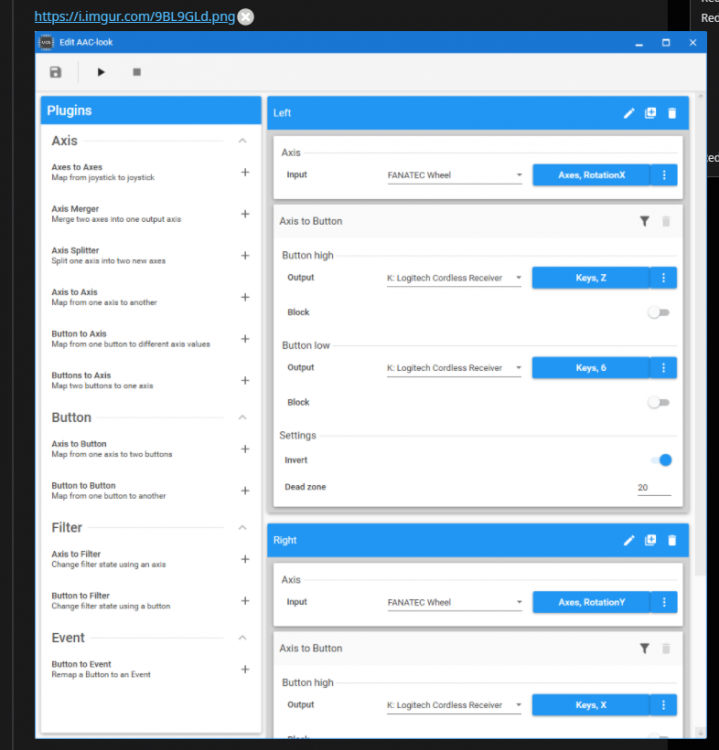
Task: Toggle Block switch under Button low
Action: pyautogui.click(x=657, y=403)
